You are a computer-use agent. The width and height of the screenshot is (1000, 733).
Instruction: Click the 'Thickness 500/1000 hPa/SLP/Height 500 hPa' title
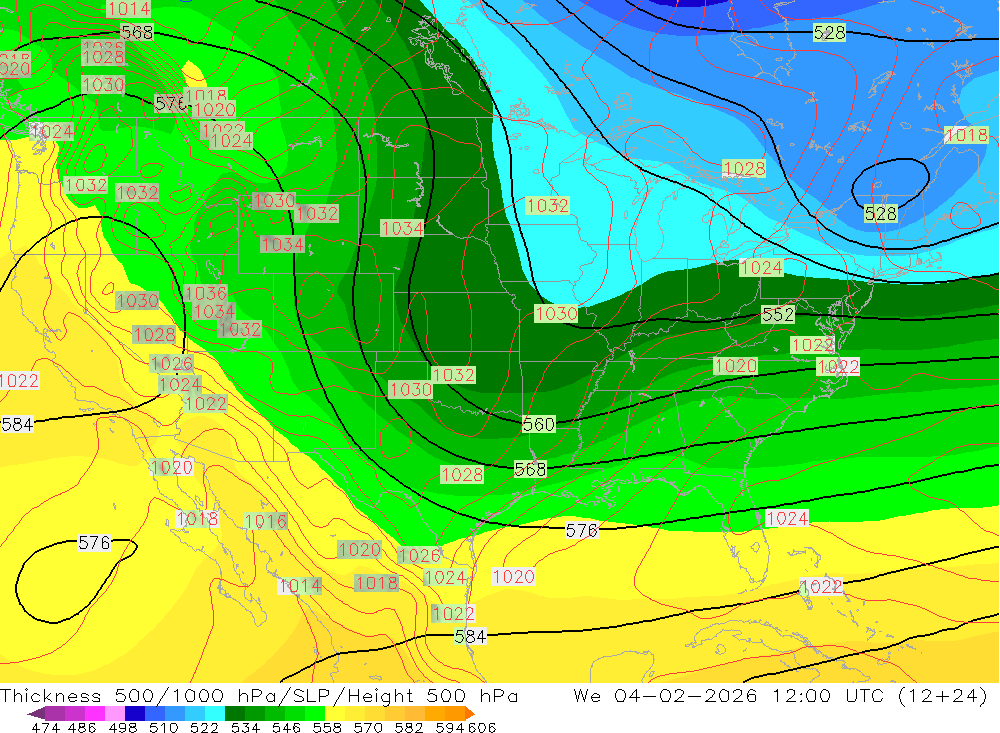259,695
